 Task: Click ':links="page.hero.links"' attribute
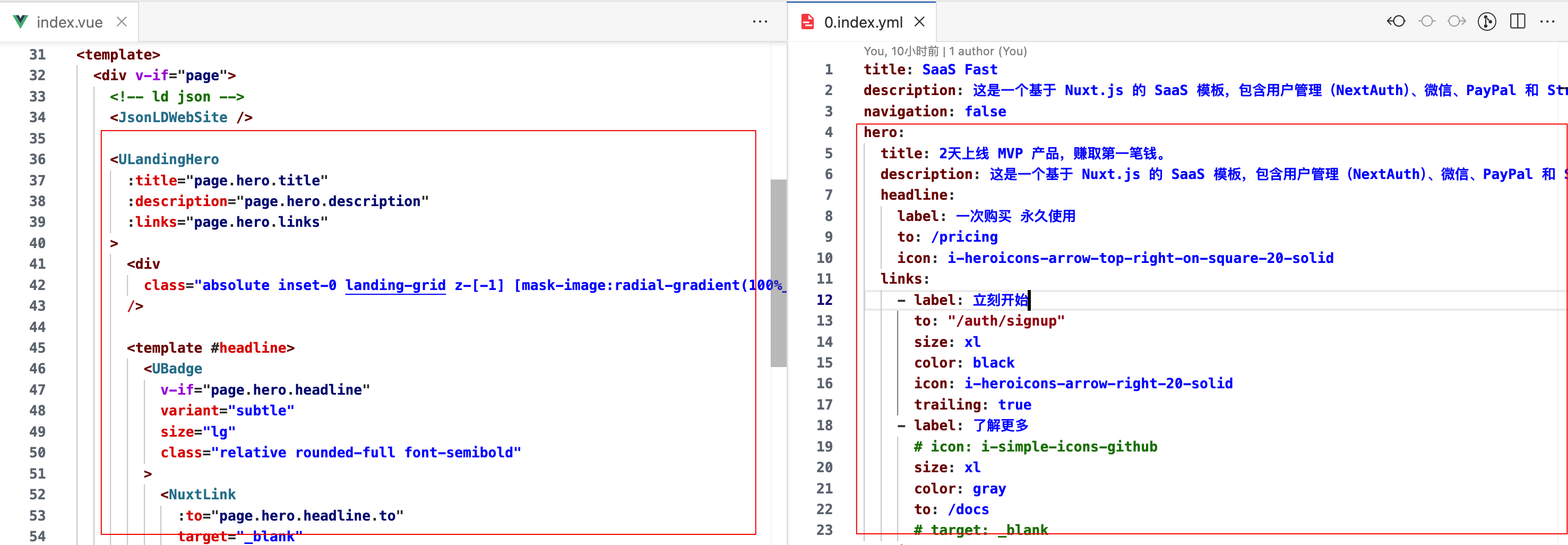[x=228, y=222]
